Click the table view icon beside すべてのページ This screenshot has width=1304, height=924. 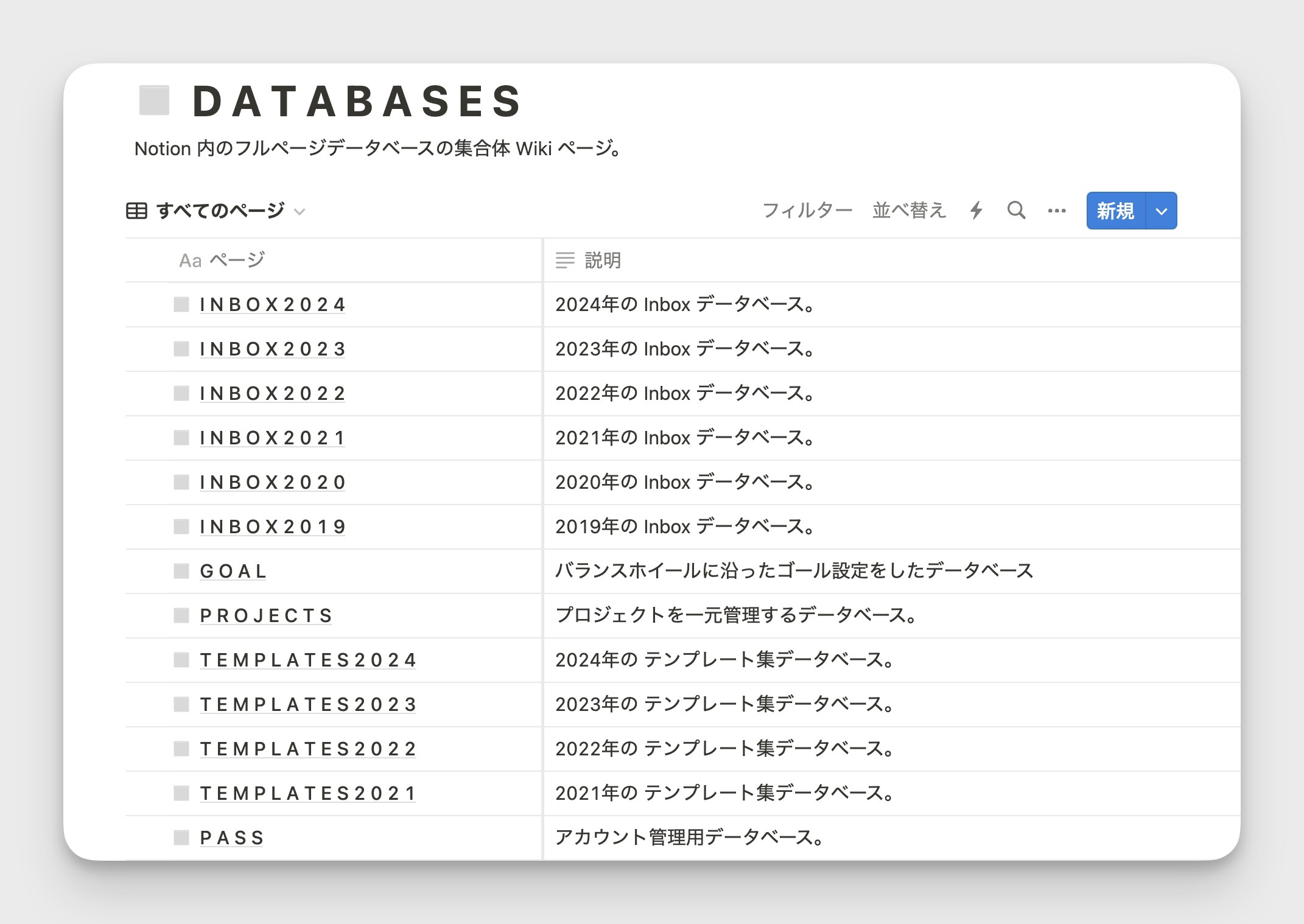[x=136, y=211]
